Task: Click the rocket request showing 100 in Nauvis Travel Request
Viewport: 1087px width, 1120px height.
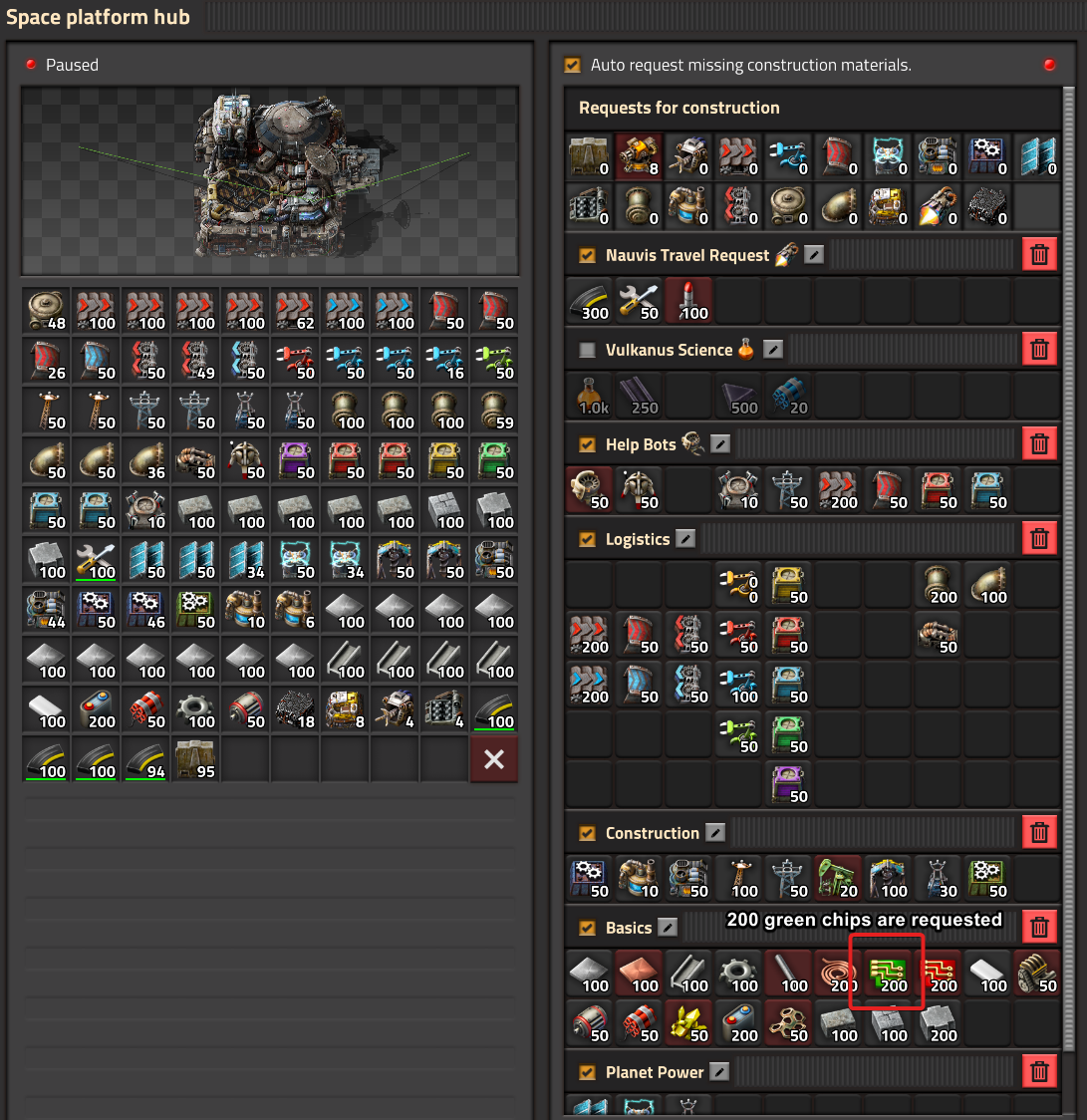Action: [x=689, y=299]
